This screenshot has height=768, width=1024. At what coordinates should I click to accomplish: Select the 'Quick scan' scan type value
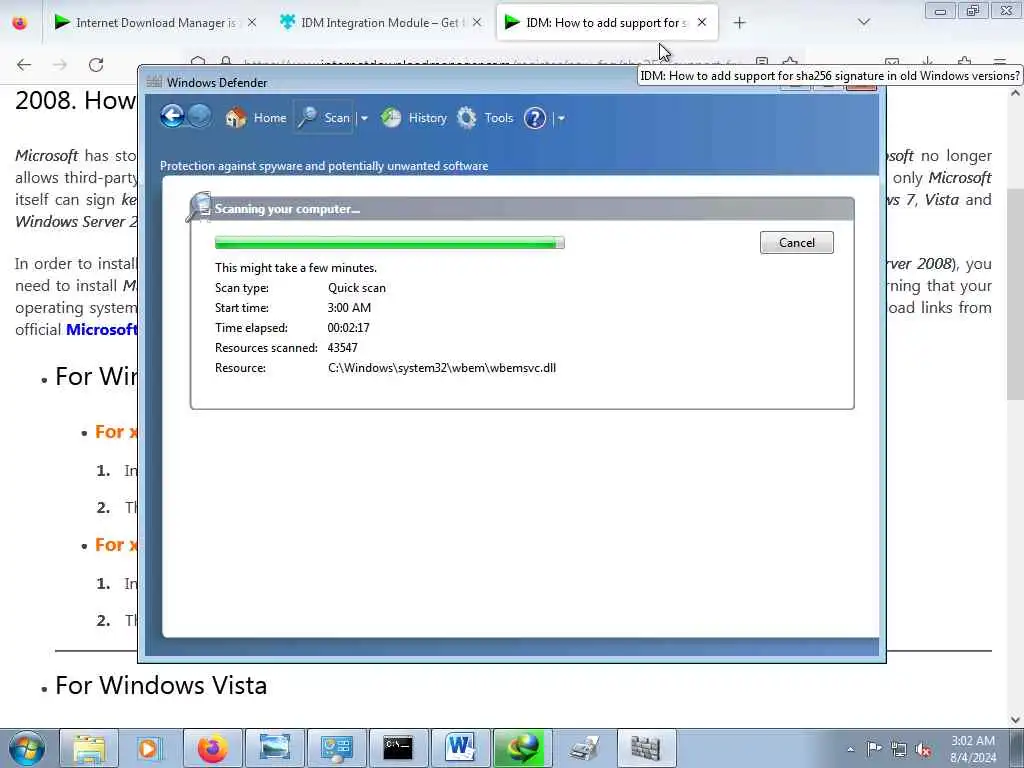click(x=357, y=287)
